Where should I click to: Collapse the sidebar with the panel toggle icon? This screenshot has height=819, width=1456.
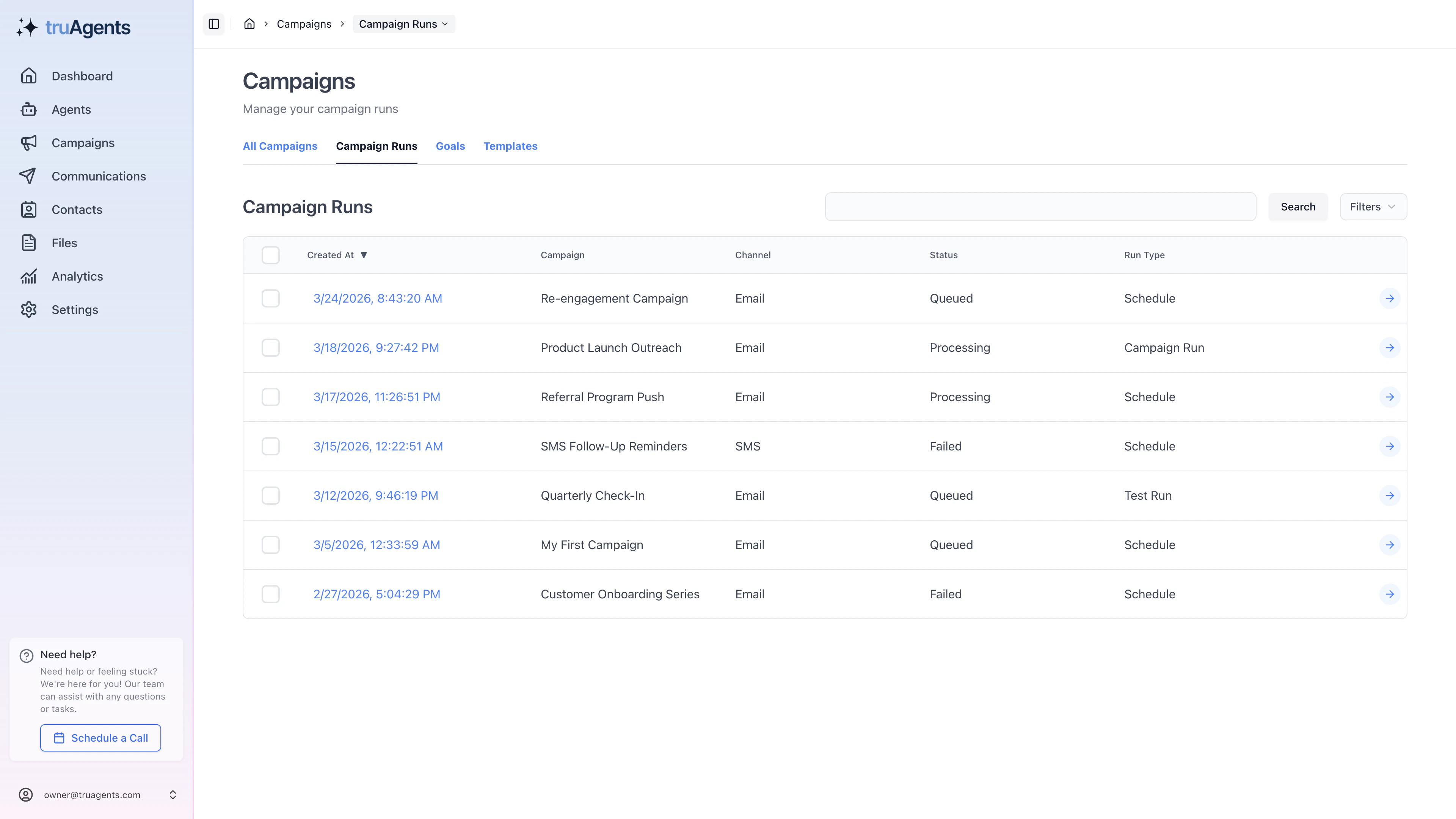(214, 24)
